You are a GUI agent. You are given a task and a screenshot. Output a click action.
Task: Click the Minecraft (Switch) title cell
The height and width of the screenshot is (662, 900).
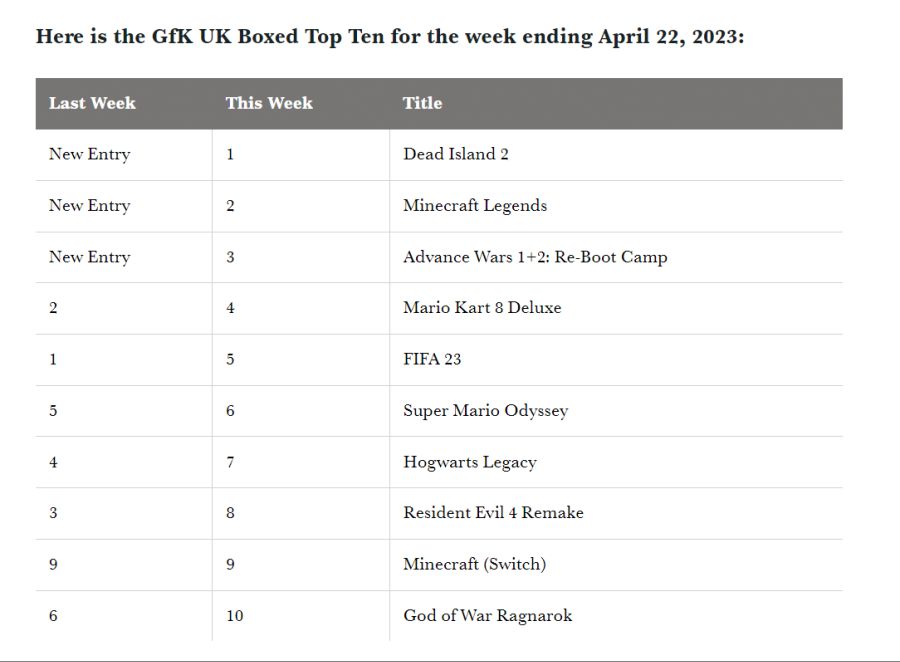pos(474,564)
